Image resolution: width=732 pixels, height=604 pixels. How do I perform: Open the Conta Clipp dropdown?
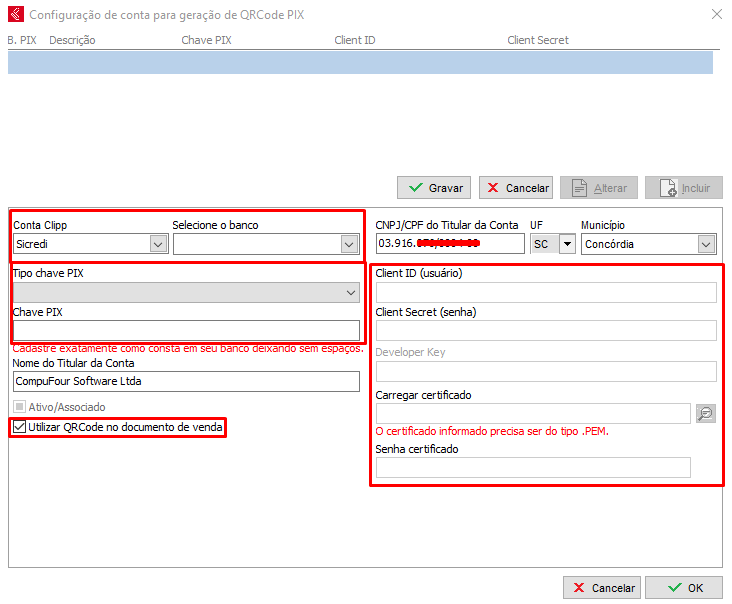[157, 243]
